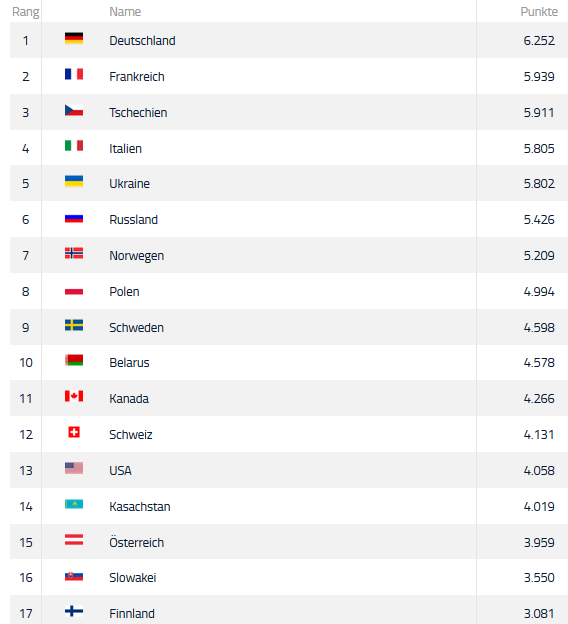Screen dimensions: 568x624
Task: Click the Ukrainian flag icon
Action: pyautogui.click(x=74, y=181)
